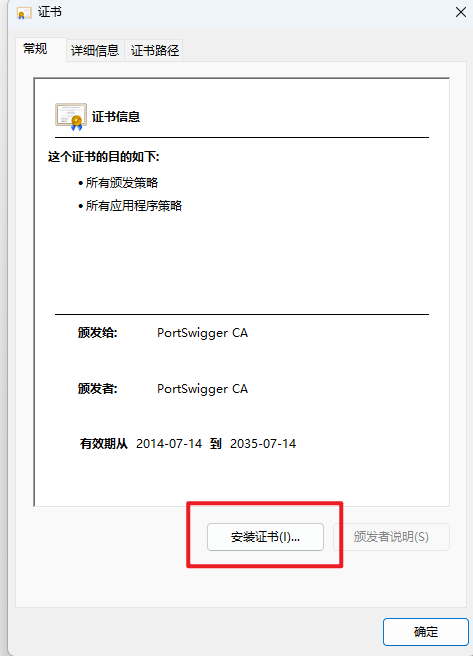Click the 颁发者 label

coord(97,389)
